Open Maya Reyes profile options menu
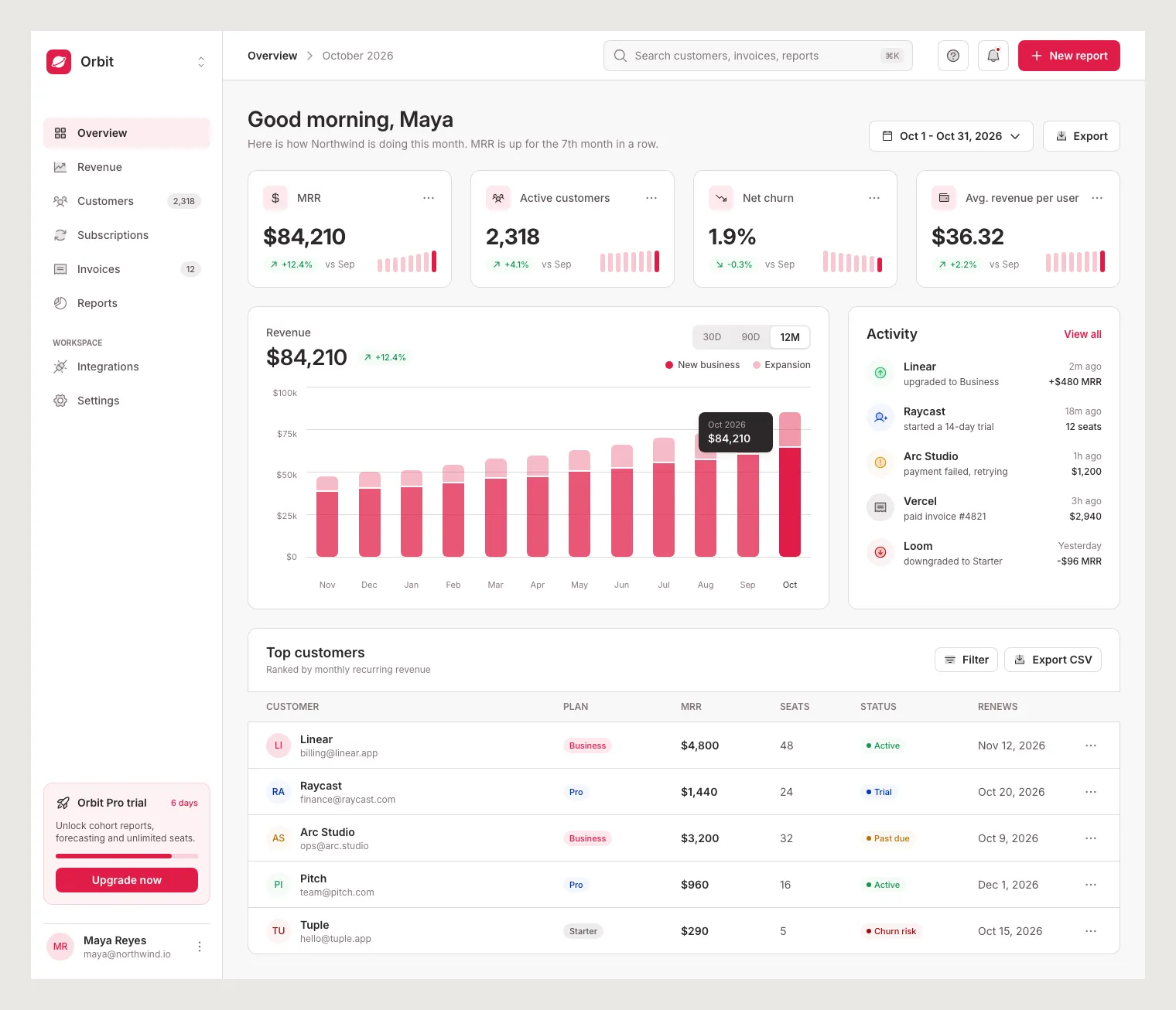 tap(200, 947)
